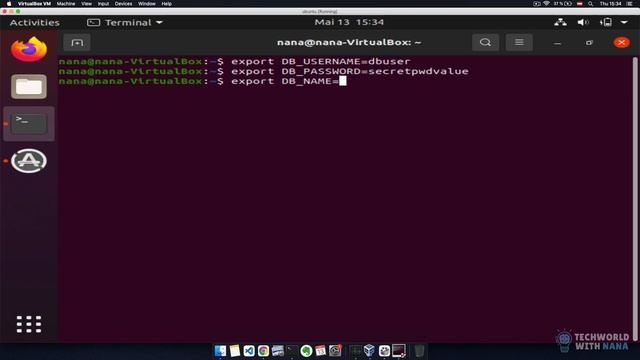Open the Devices menu

(x=123, y=4)
